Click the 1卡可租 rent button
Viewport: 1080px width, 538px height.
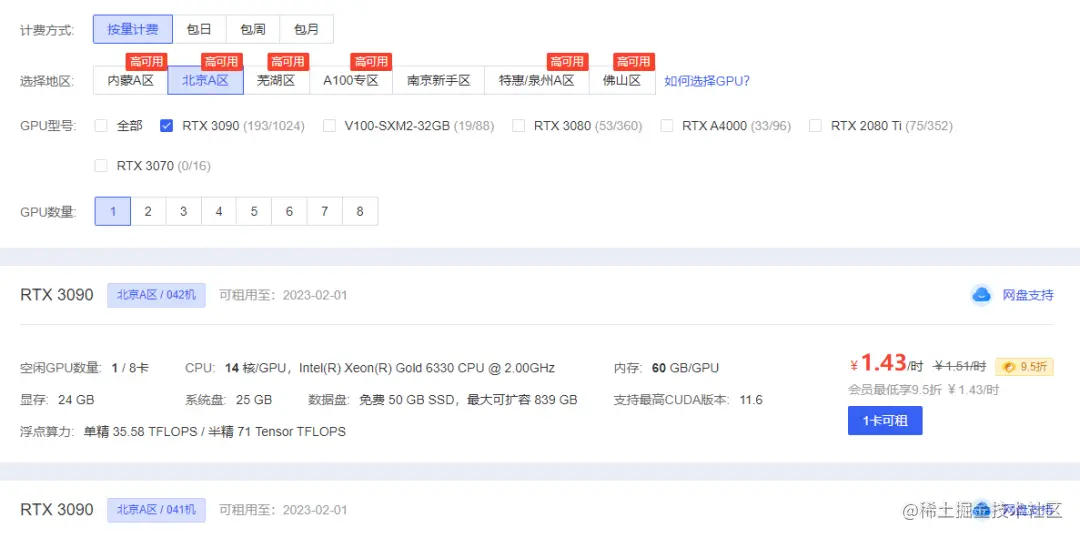[885, 420]
